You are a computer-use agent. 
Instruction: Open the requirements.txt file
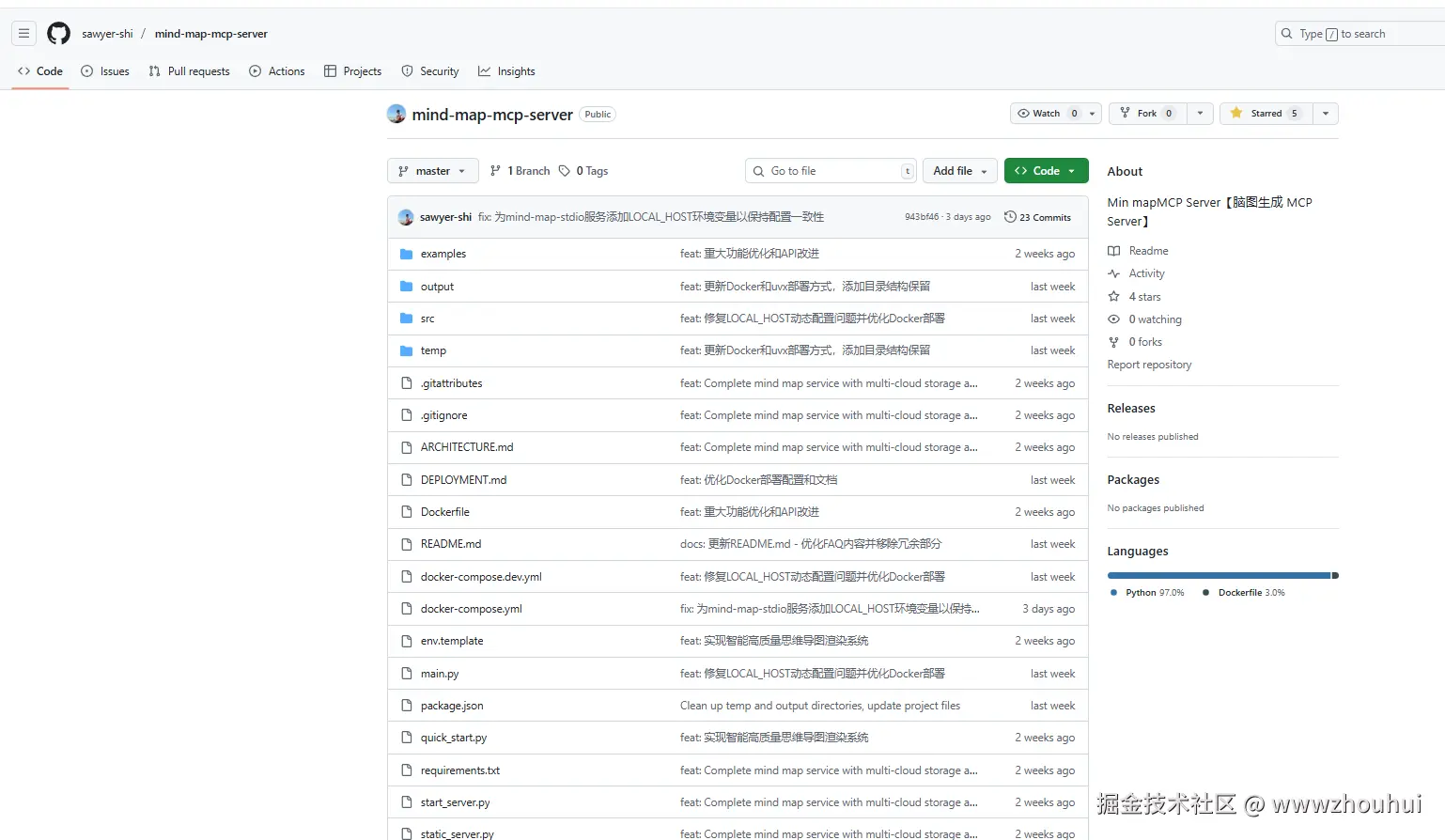(460, 770)
